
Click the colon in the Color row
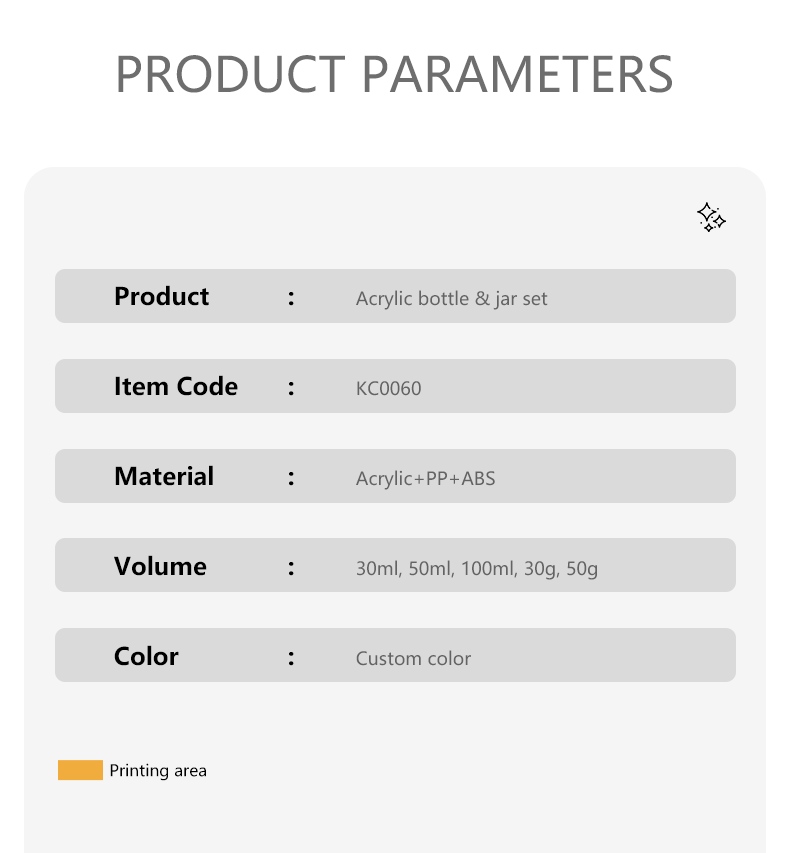pyautogui.click(x=291, y=658)
